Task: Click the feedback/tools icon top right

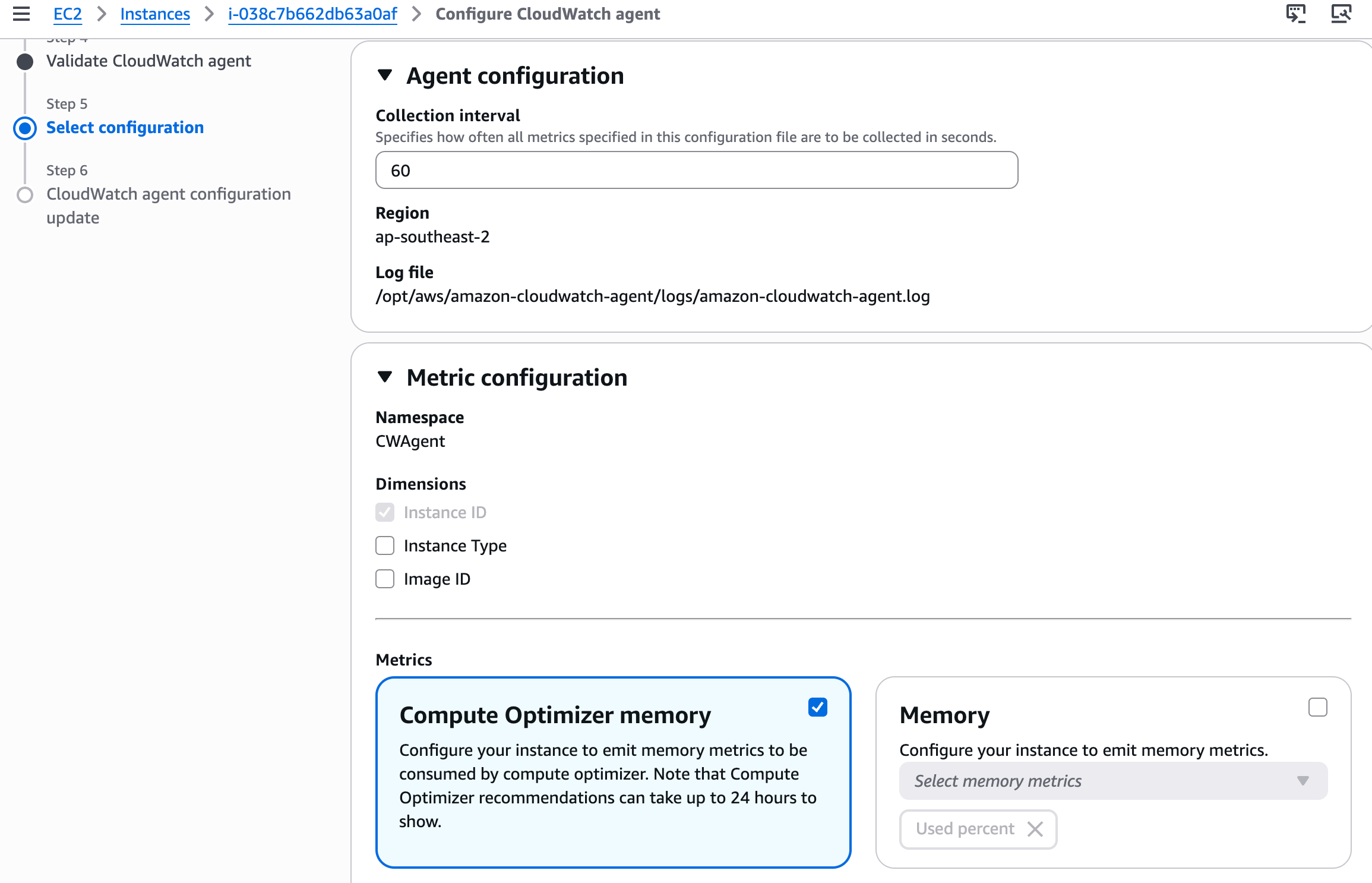Action: click(x=1341, y=13)
